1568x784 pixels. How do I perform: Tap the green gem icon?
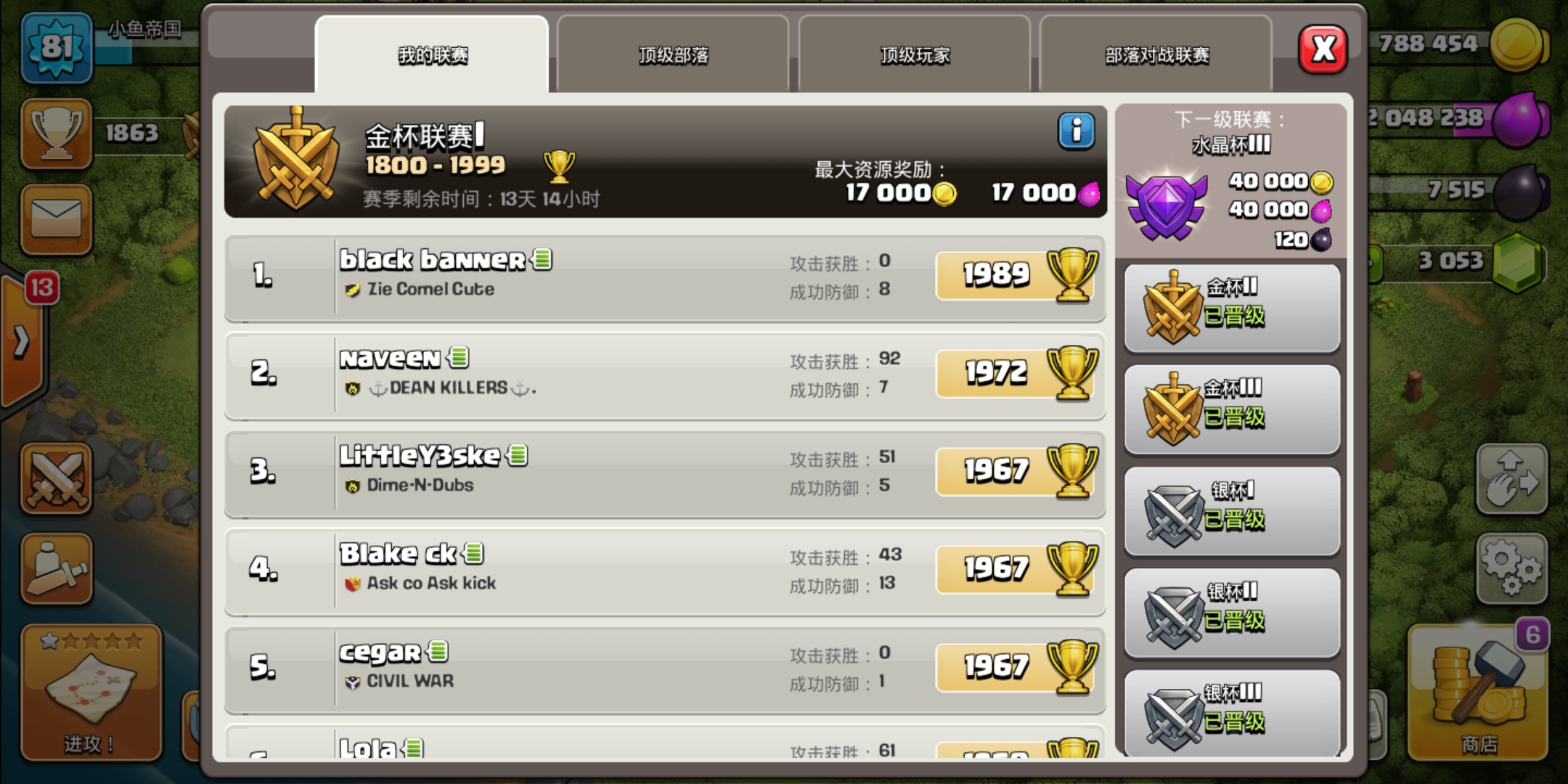coord(1517,263)
